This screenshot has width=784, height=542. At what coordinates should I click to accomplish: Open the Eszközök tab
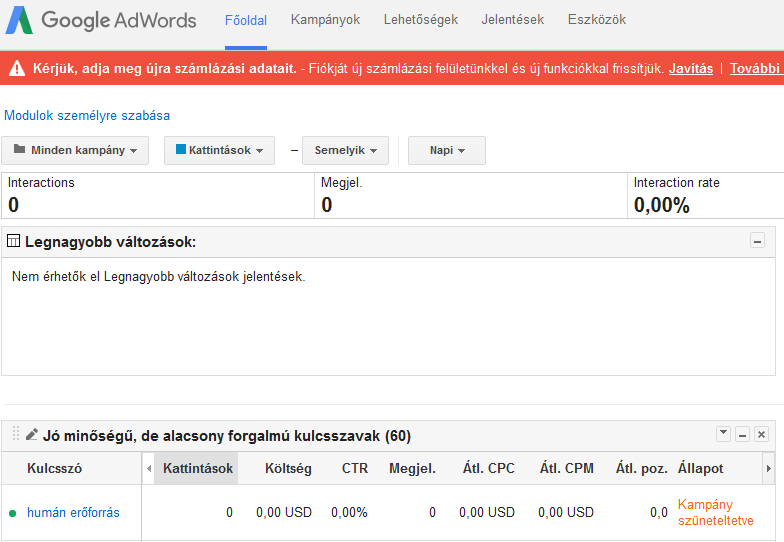click(x=596, y=20)
